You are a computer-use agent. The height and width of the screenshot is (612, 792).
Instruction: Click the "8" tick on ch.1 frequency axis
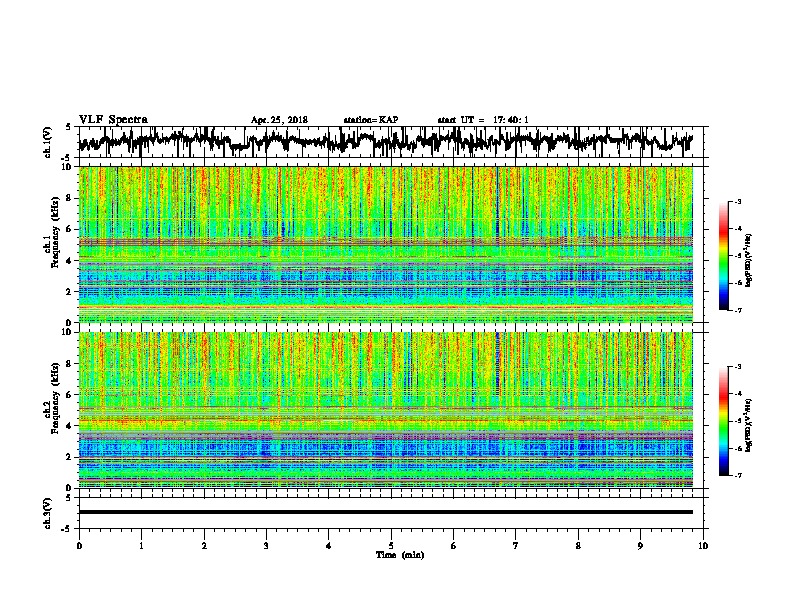70,198
